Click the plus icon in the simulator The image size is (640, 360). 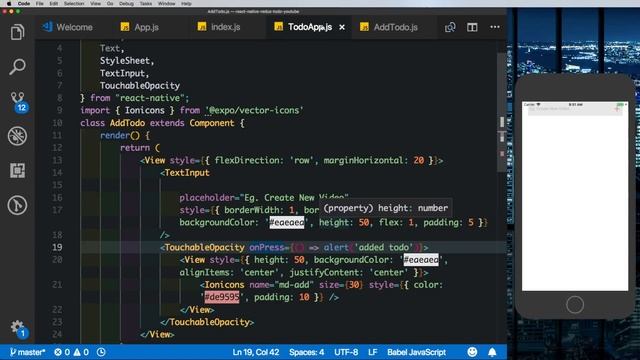(617, 109)
